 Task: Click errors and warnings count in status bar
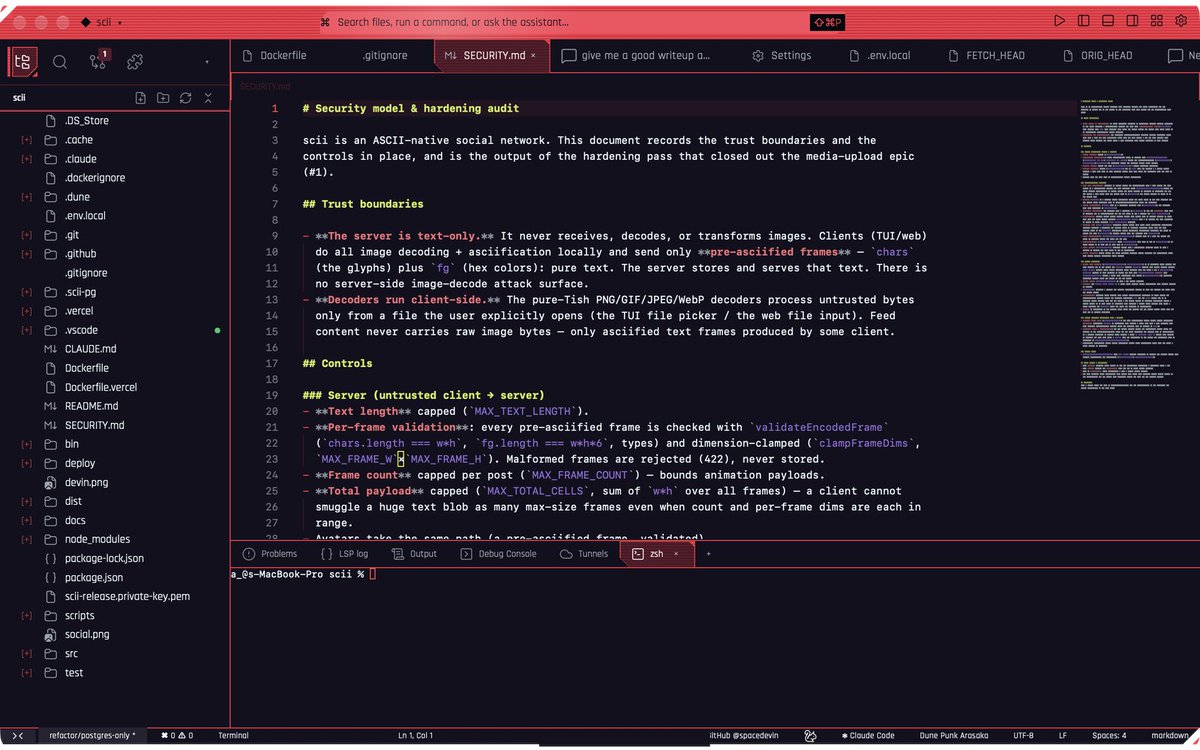pos(177,736)
